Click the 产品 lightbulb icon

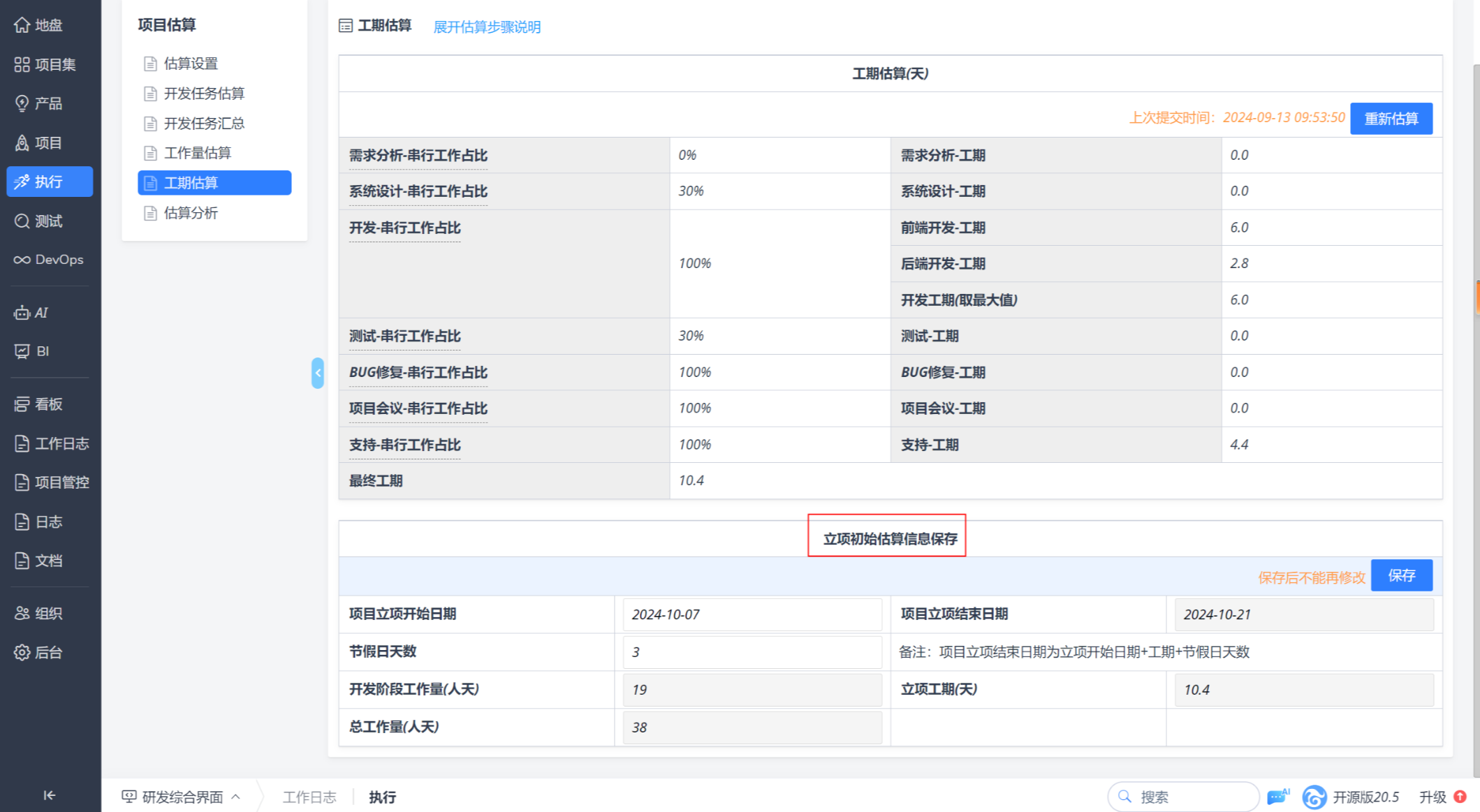(x=22, y=103)
